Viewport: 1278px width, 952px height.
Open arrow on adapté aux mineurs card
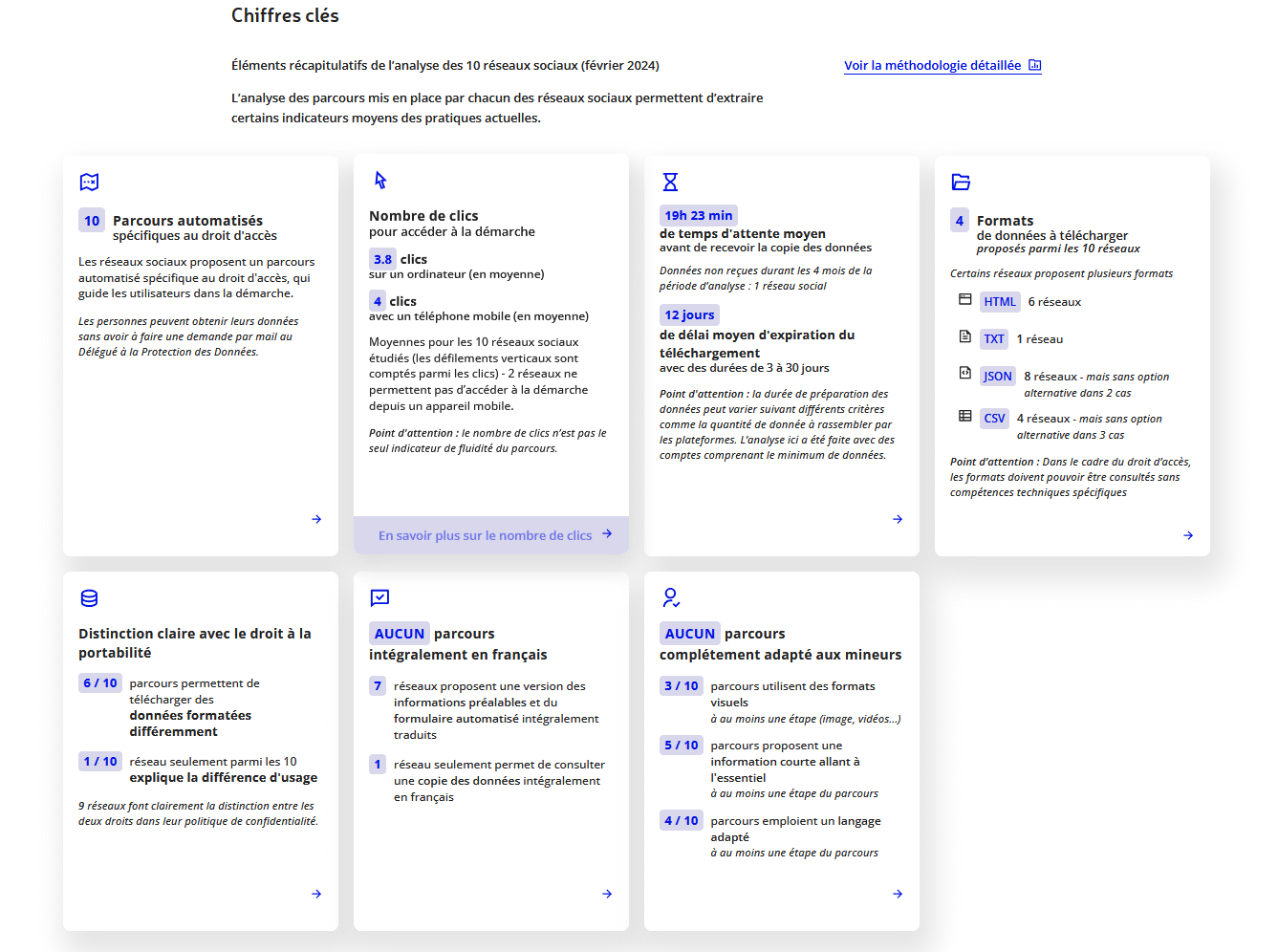[x=898, y=894]
